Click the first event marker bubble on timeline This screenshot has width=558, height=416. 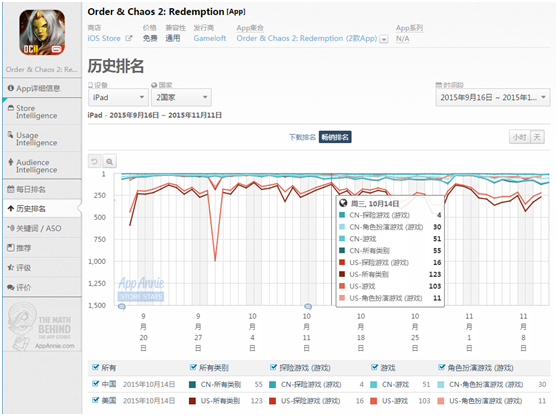point(122,306)
